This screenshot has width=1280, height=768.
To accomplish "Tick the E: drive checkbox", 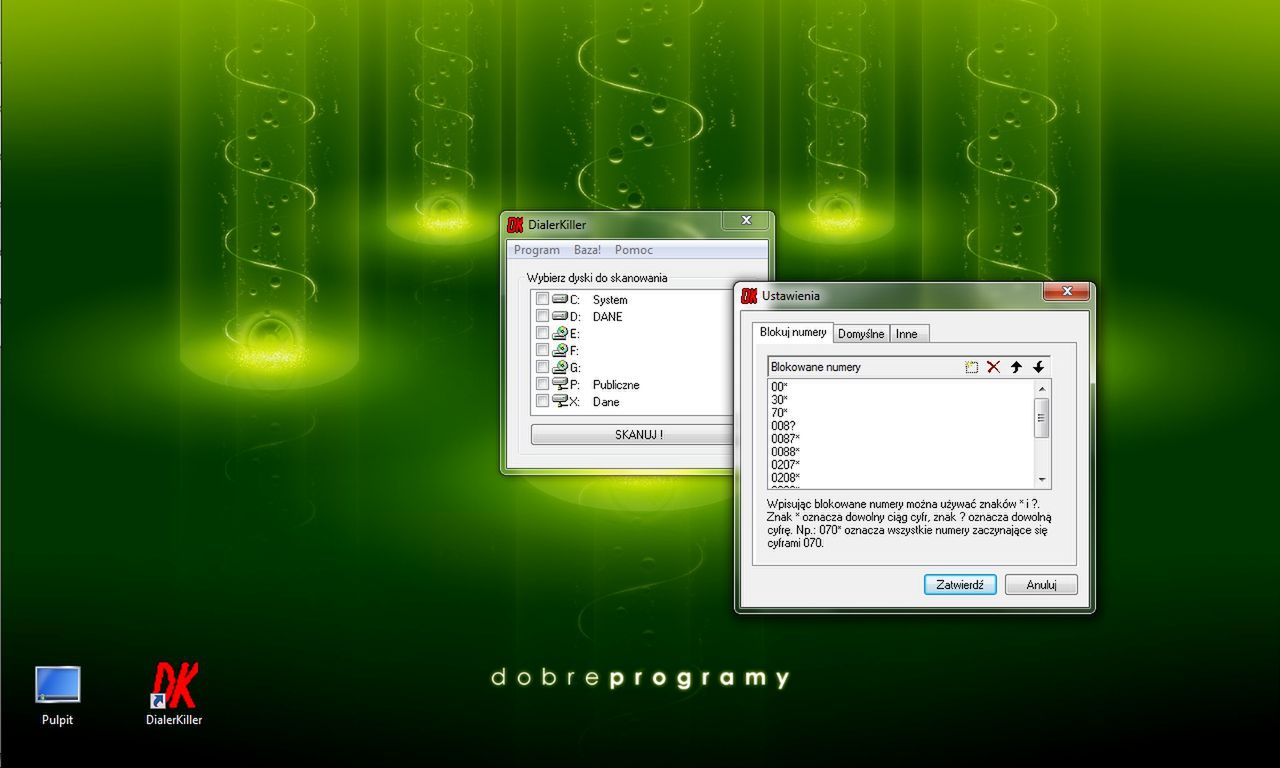I will 542,333.
